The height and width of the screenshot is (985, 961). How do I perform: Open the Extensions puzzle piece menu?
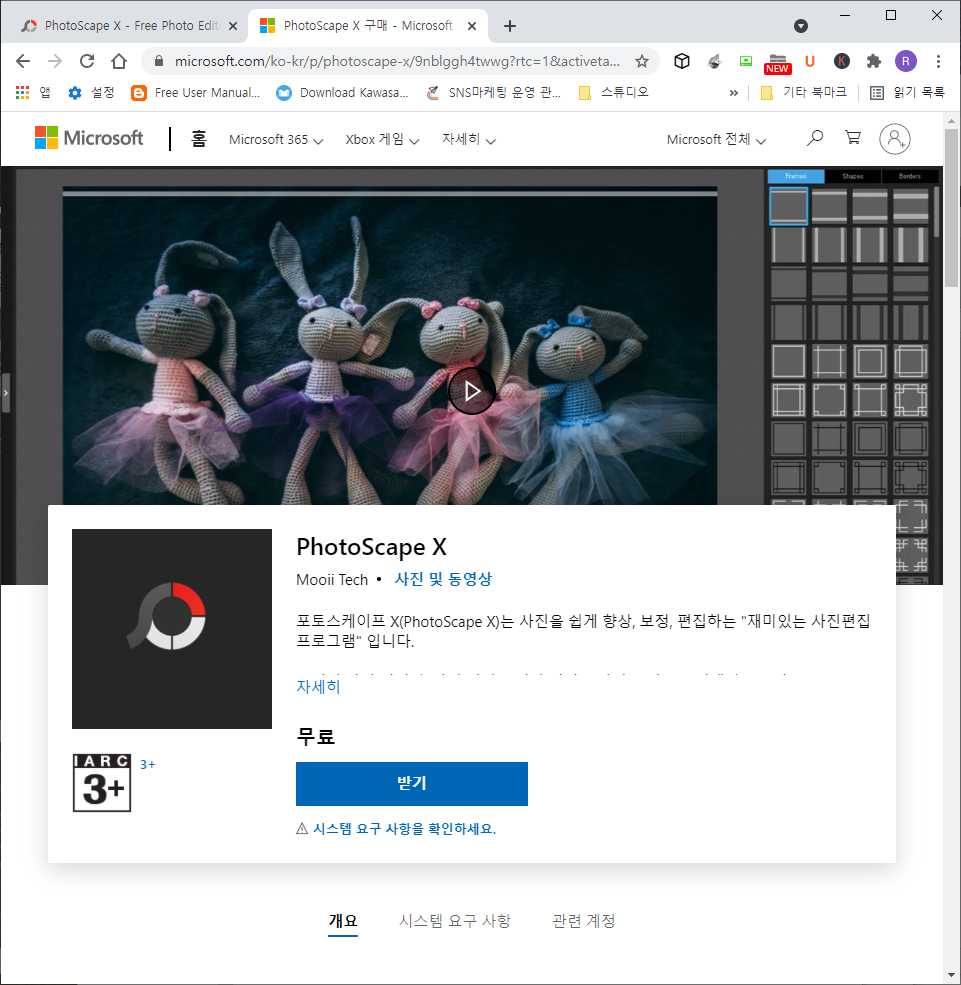(x=874, y=61)
